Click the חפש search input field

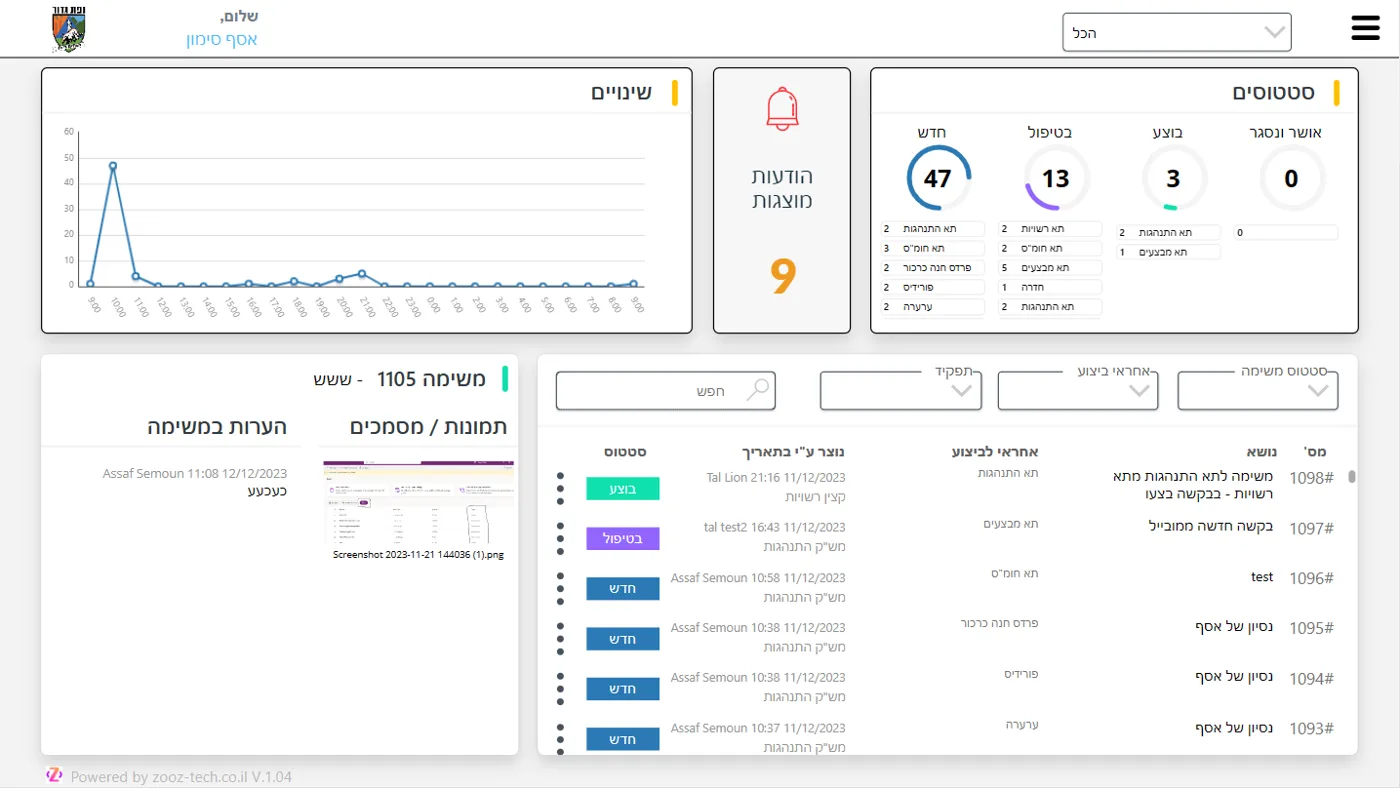coord(666,390)
